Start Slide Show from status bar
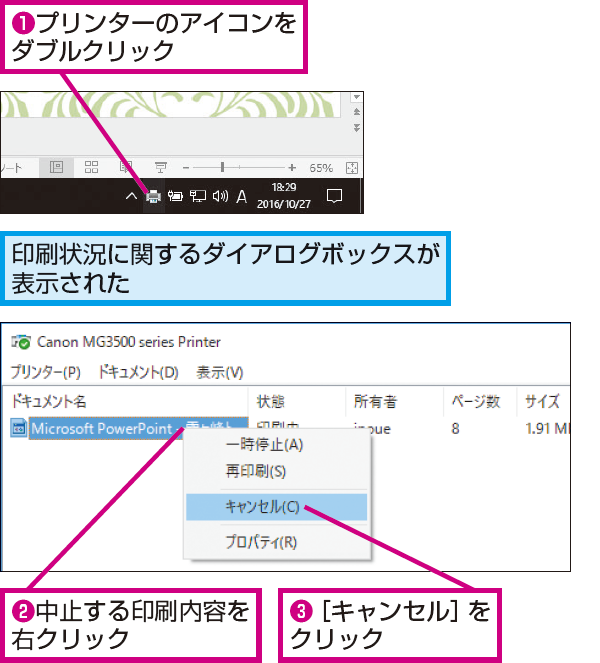Image resolution: width=600 pixels, height=663 pixels. [160, 168]
